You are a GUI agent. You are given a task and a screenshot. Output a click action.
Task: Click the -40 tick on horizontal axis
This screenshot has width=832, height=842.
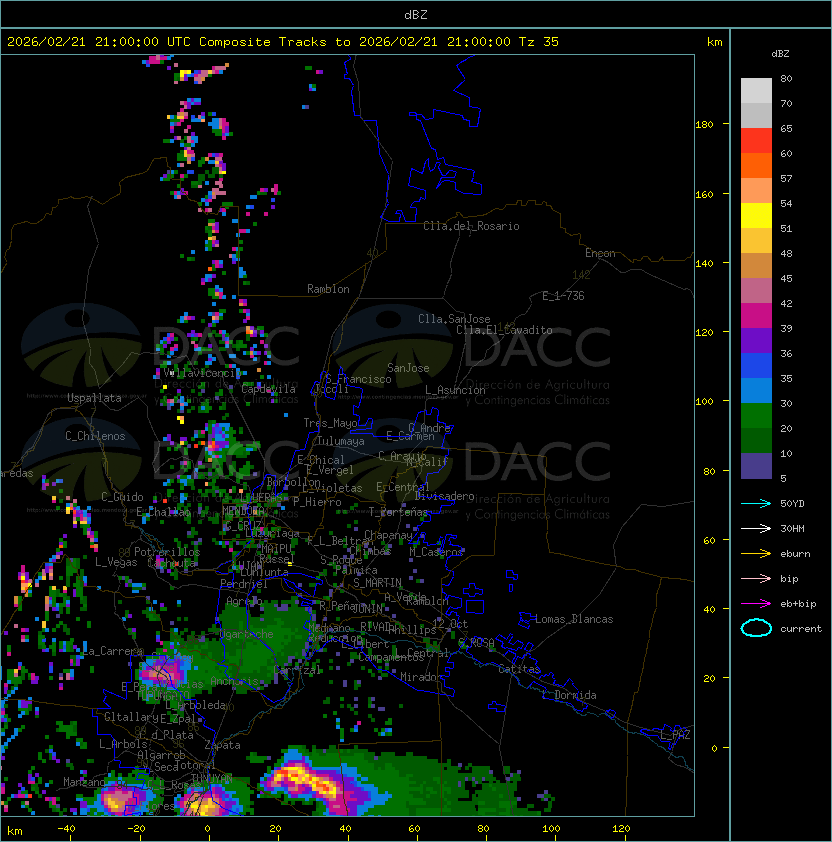click(x=66, y=829)
